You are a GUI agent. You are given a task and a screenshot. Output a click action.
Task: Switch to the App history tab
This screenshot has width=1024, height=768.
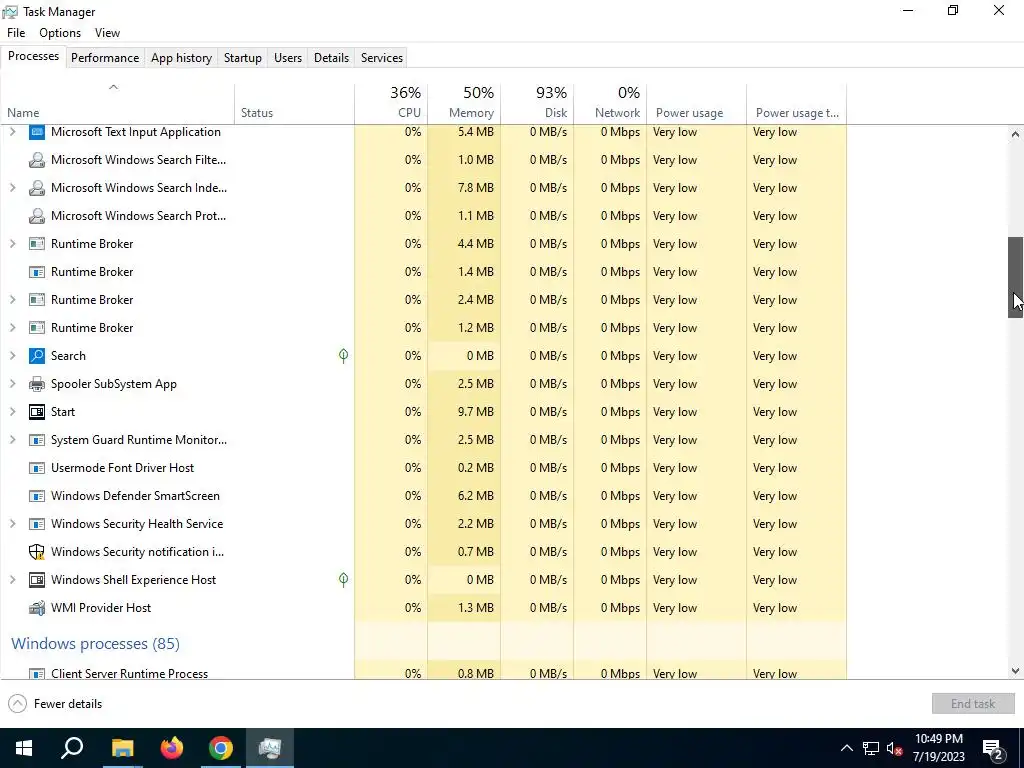[182, 57]
